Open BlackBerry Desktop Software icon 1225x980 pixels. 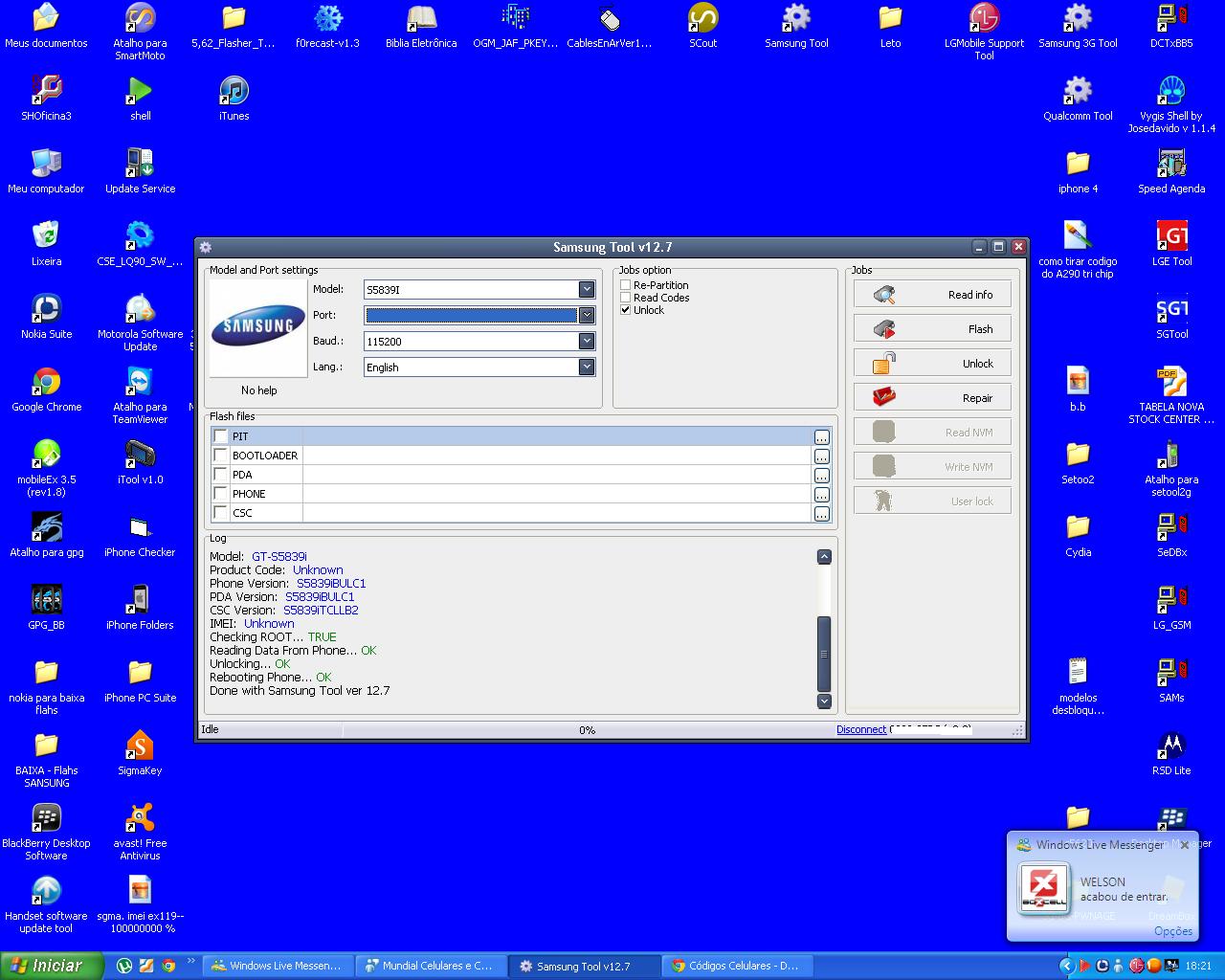tap(46, 832)
